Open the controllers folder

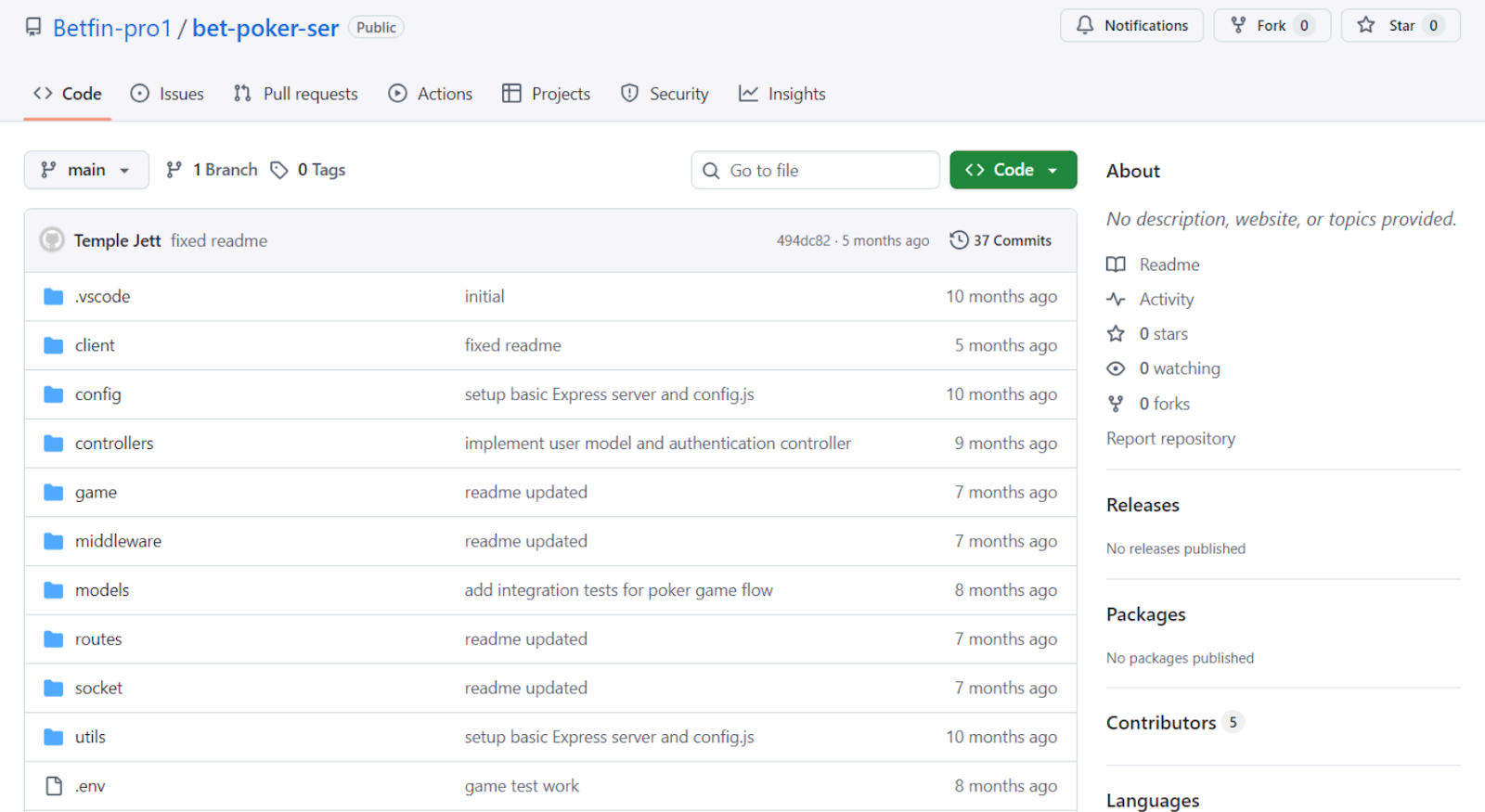(x=114, y=444)
